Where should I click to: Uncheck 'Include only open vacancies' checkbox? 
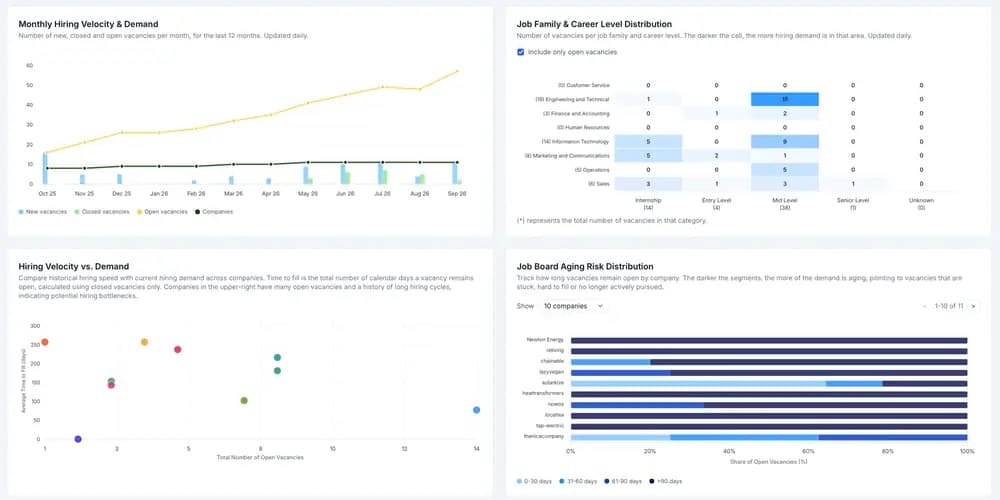(x=520, y=52)
